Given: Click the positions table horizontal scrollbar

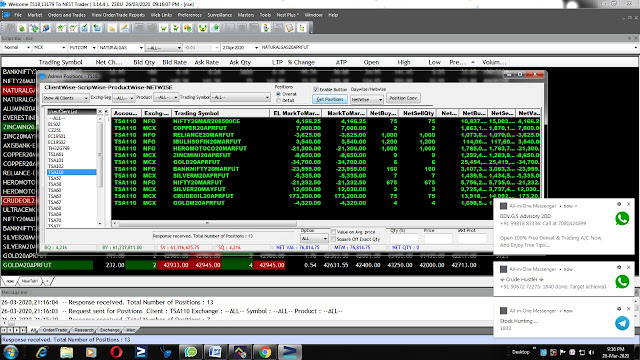Looking at the screenshot, I should 206,223.
